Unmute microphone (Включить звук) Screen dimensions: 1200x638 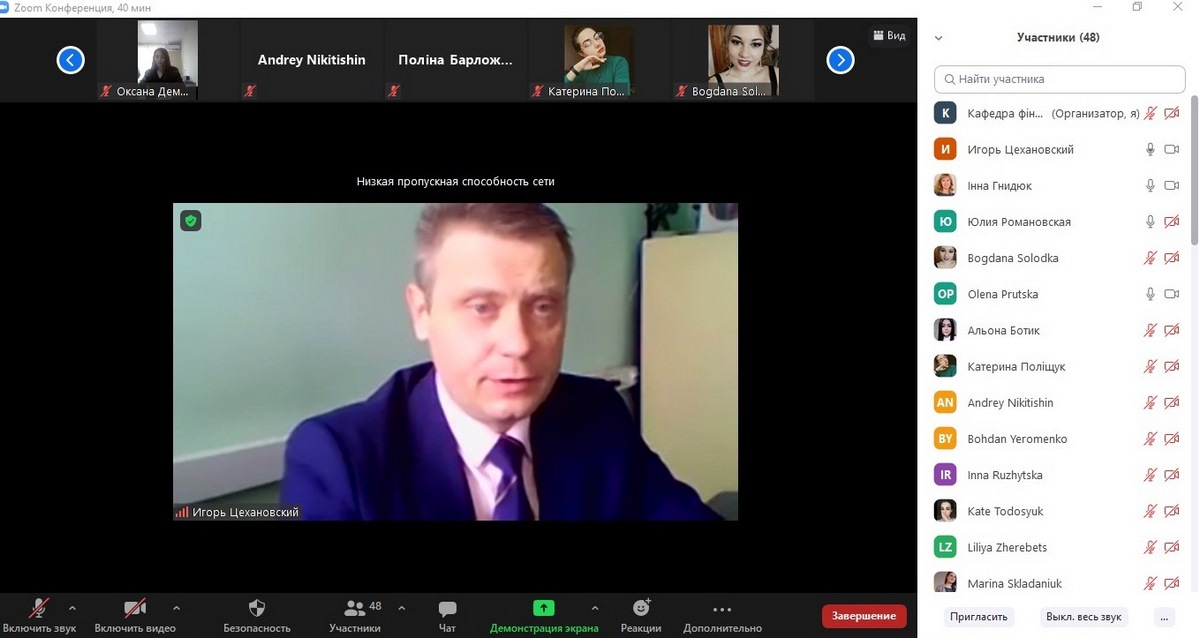40,608
